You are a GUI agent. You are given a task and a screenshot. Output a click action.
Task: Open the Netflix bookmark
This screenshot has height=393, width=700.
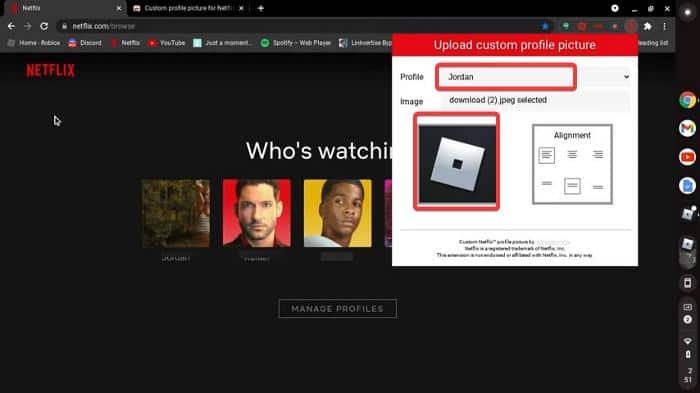(125, 43)
